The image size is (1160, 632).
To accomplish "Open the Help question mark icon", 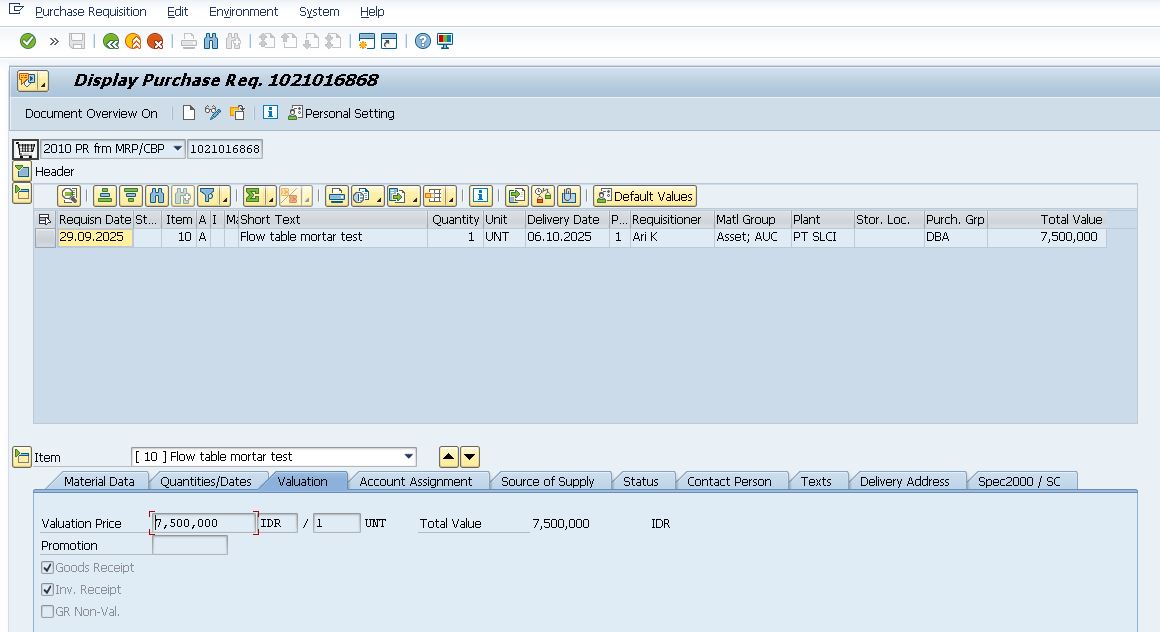I will point(423,41).
